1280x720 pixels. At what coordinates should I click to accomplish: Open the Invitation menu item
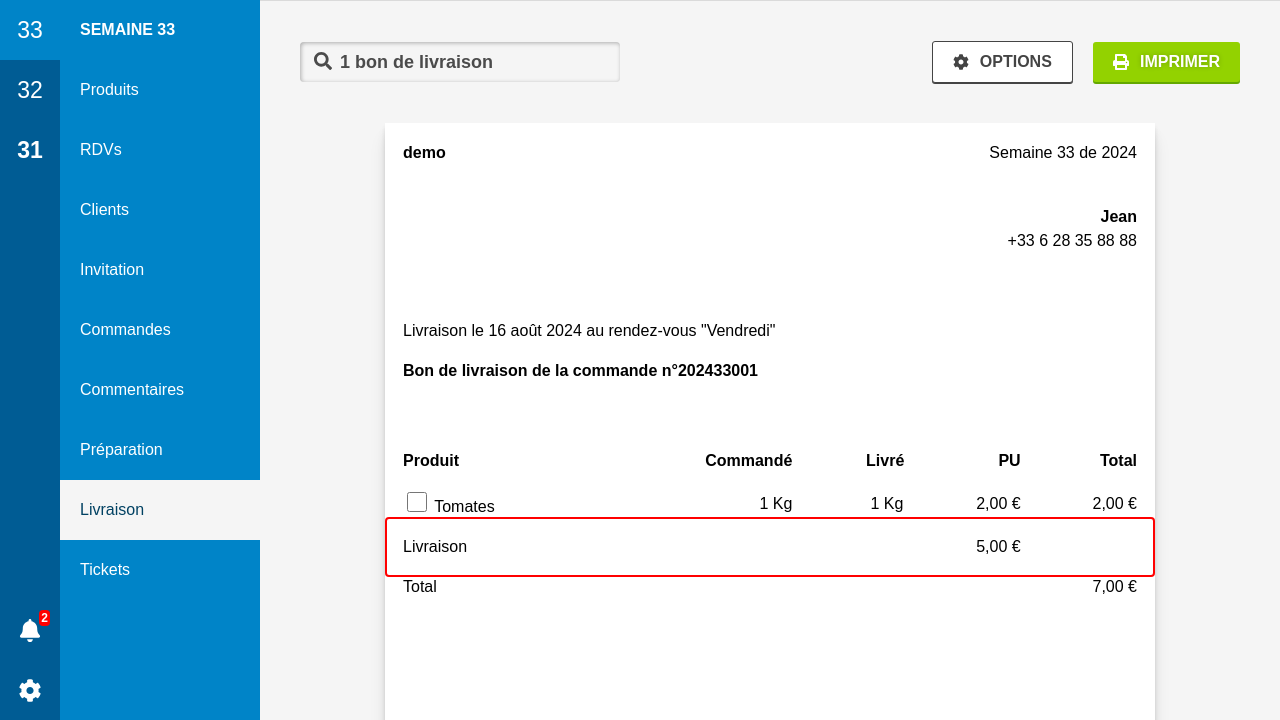pos(112,270)
